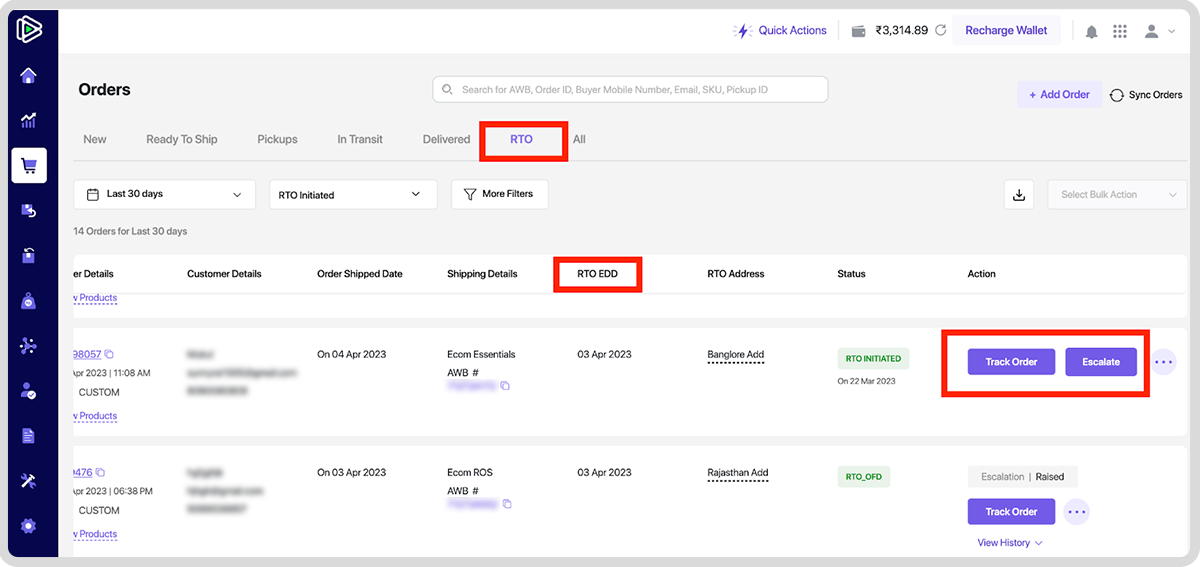Click the order search field

[630, 89]
